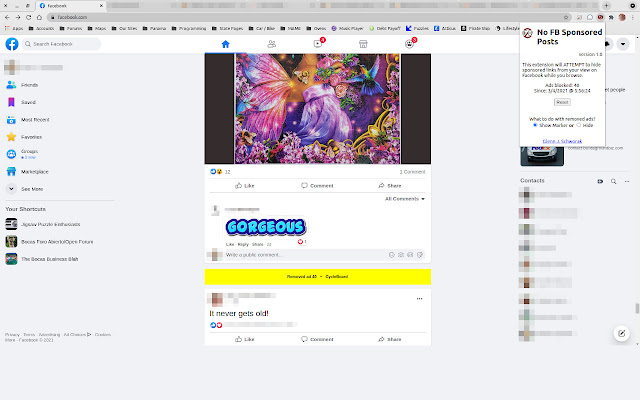The width and height of the screenshot is (640, 400).
Task: Select the Hide radio option
Action: click(578, 125)
